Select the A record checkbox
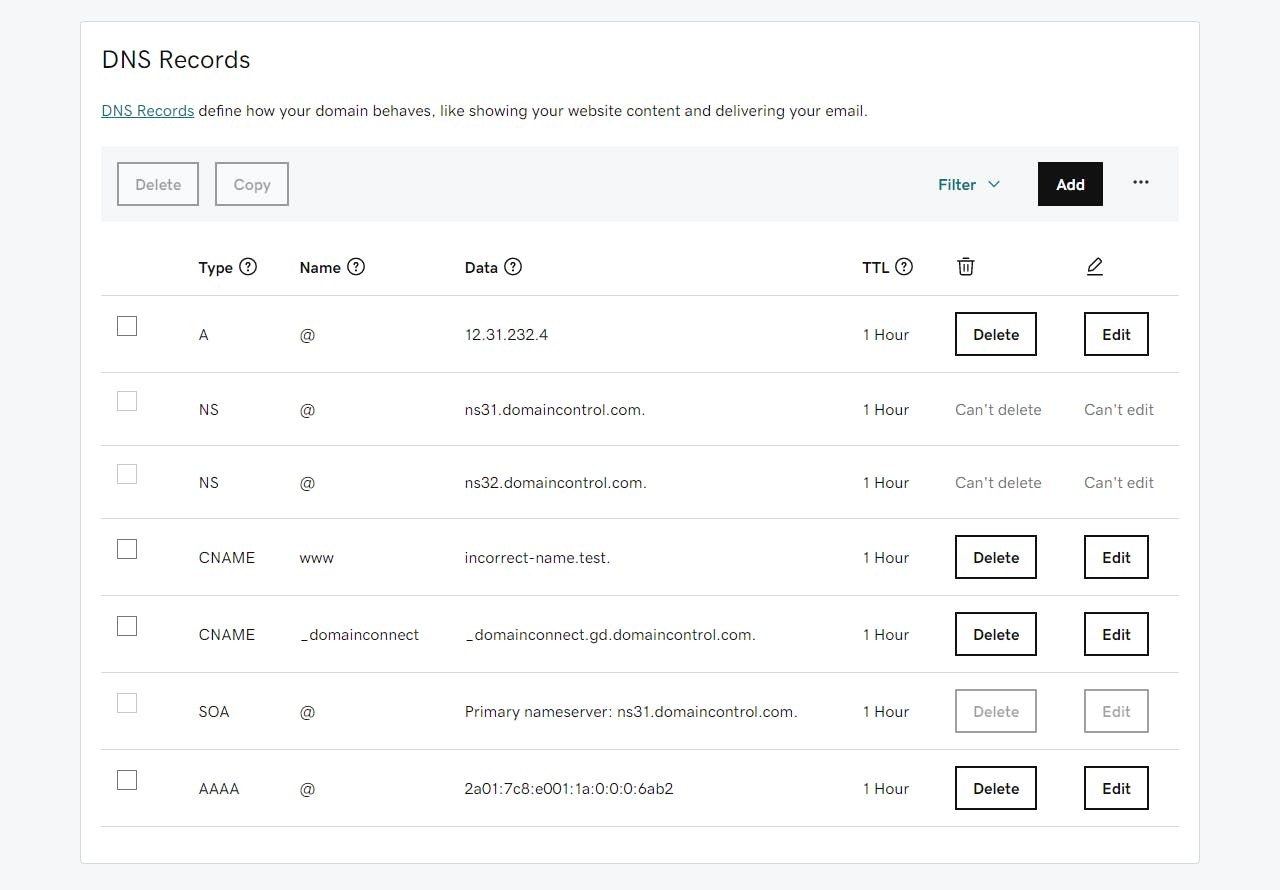The width and height of the screenshot is (1280, 890). tap(127, 326)
